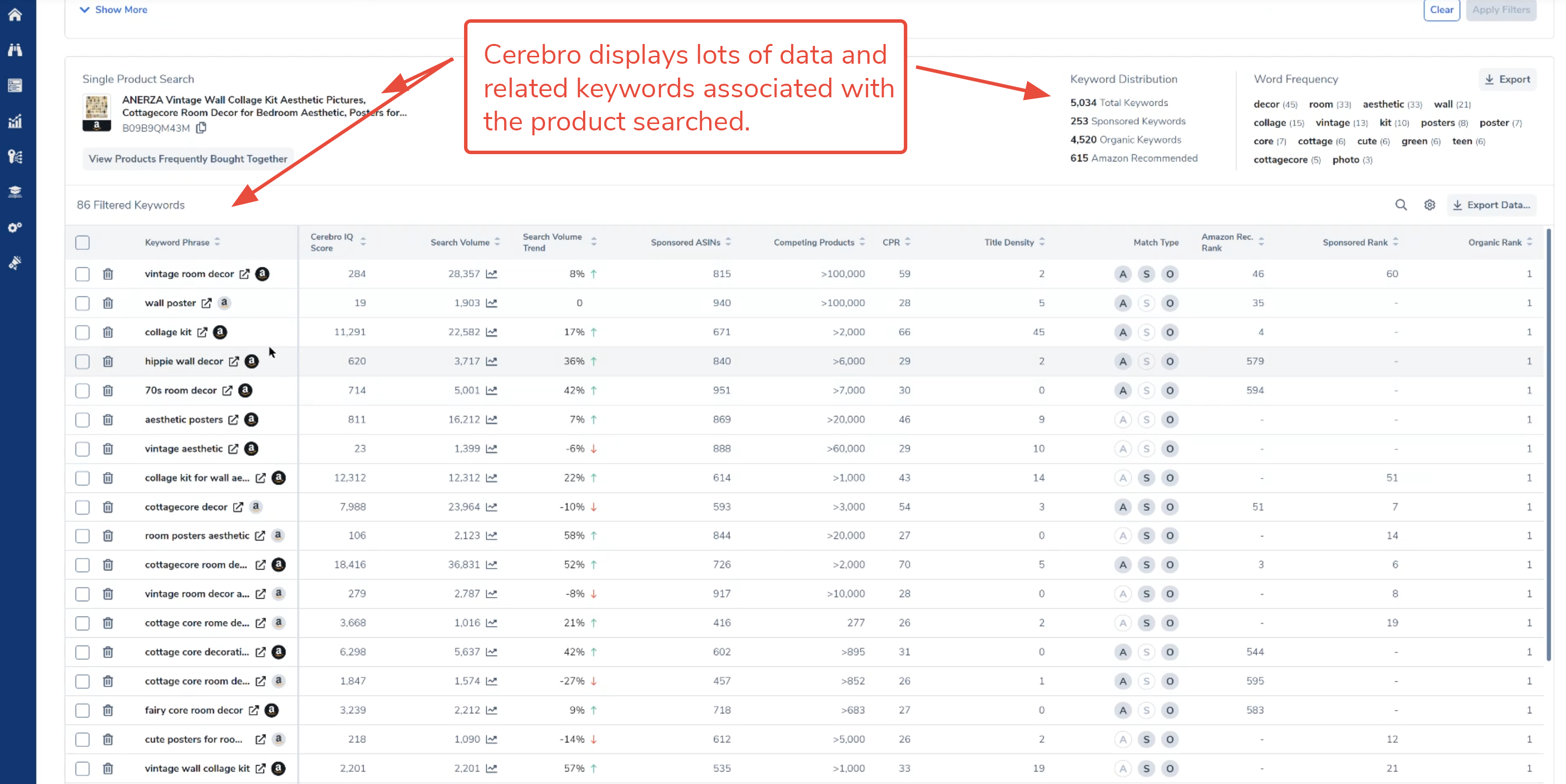The width and height of the screenshot is (1566, 784).
Task: Sort by Competing Products column arrows
Action: click(x=862, y=242)
